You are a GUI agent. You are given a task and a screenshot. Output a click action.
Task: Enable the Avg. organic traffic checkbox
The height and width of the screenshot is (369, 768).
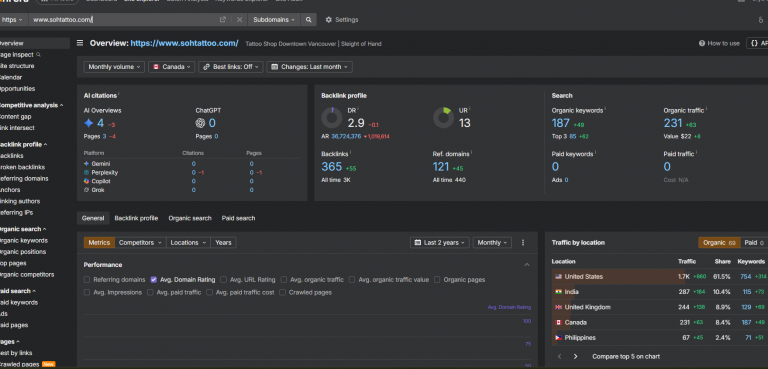[284, 280]
